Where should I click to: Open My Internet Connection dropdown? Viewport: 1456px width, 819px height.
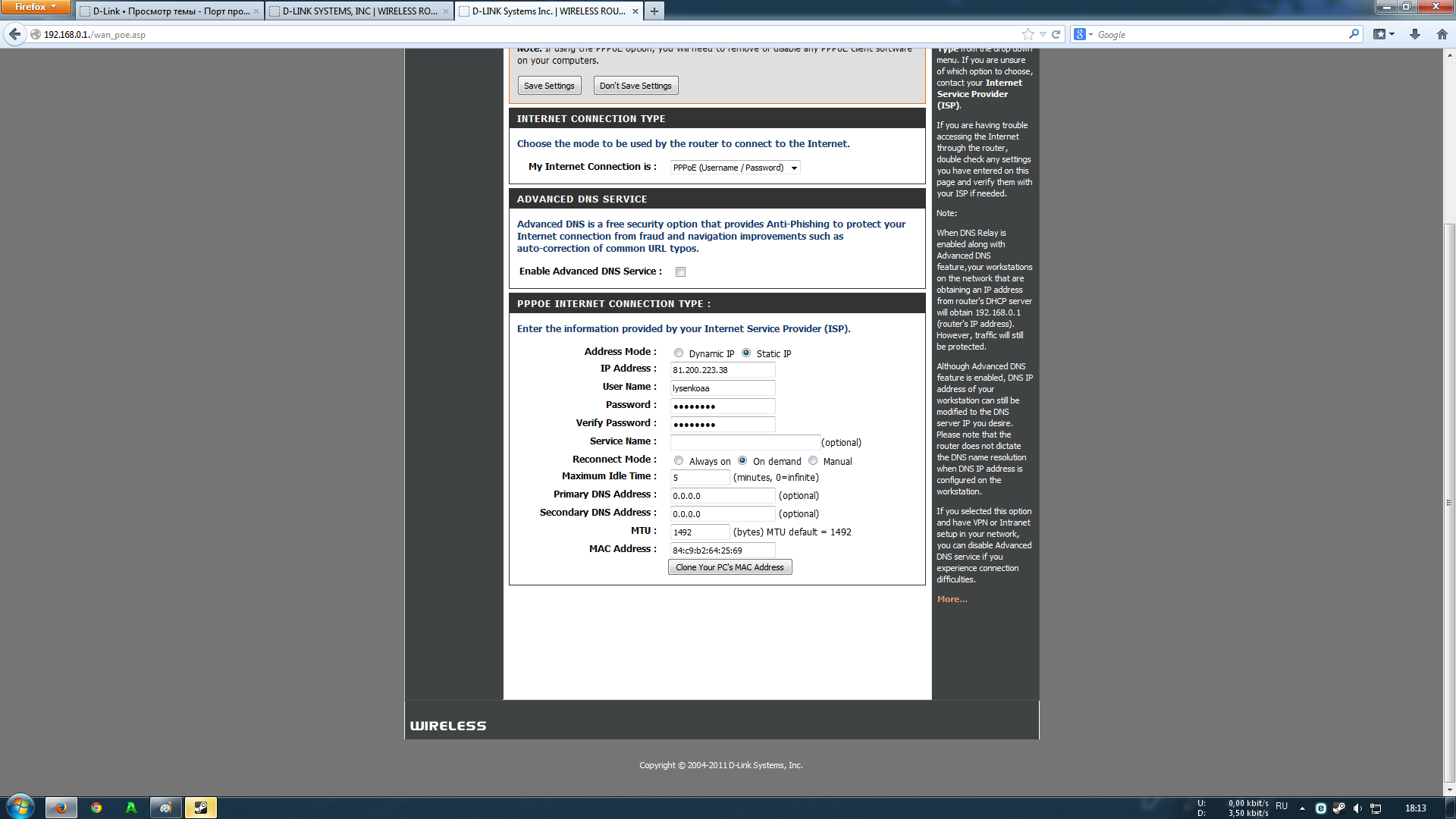(x=734, y=168)
